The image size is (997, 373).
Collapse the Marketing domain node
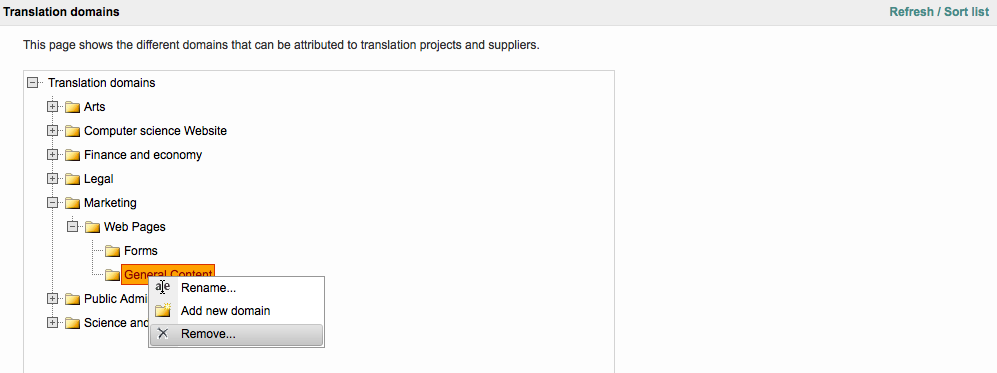coord(52,203)
